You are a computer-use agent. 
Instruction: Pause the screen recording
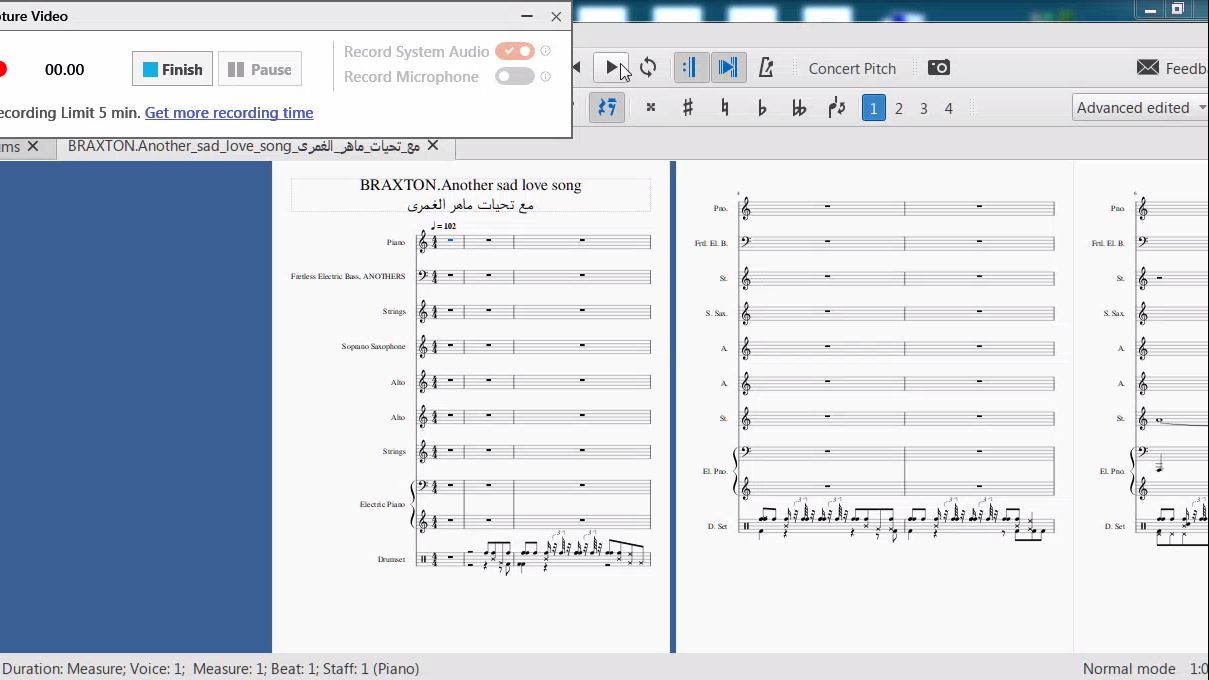click(x=260, y=69)
